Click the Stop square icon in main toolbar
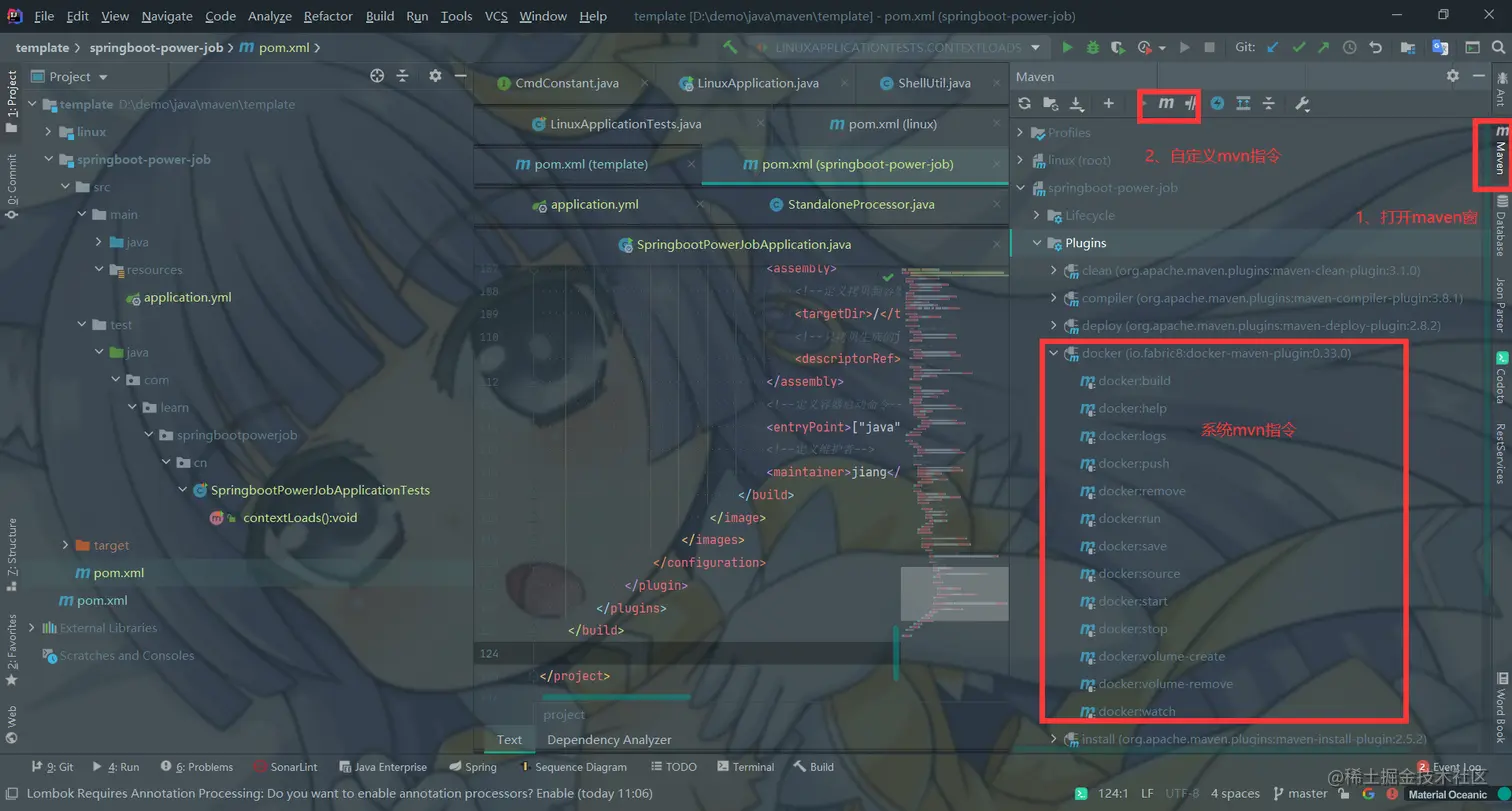Viewport: 1512px width, 811px height. click(x=1209, y=47)
